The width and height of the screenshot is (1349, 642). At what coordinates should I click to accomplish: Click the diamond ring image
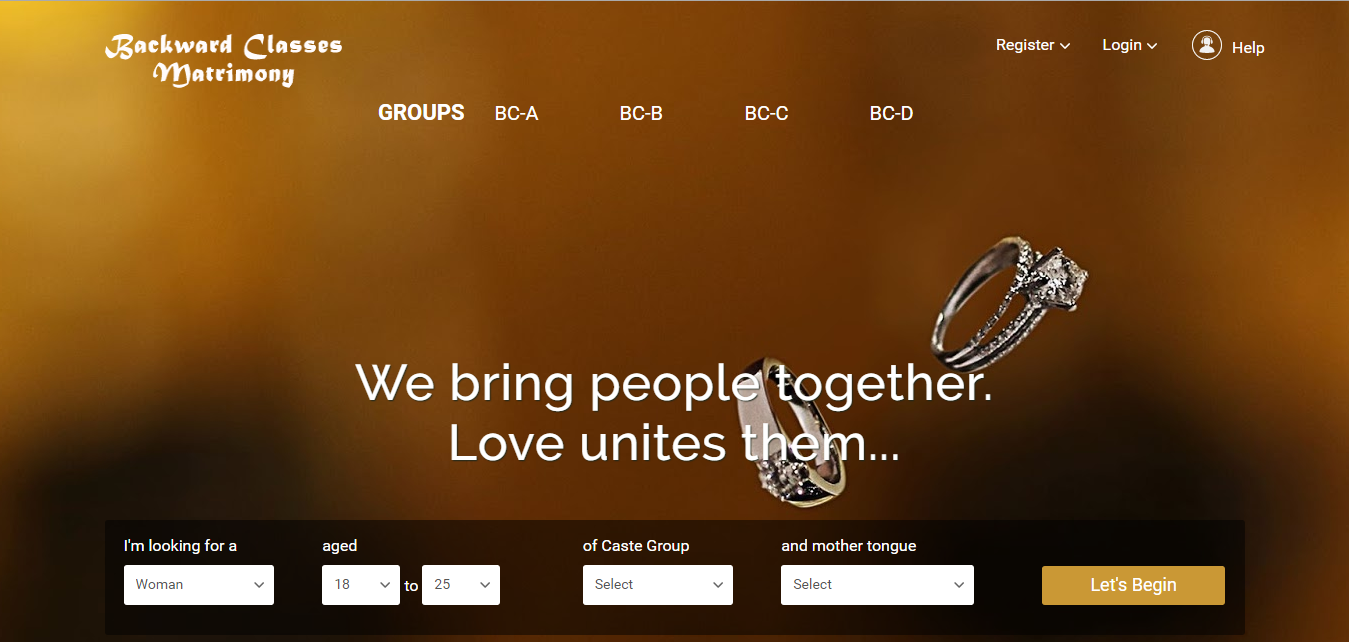pos(1011,304)
